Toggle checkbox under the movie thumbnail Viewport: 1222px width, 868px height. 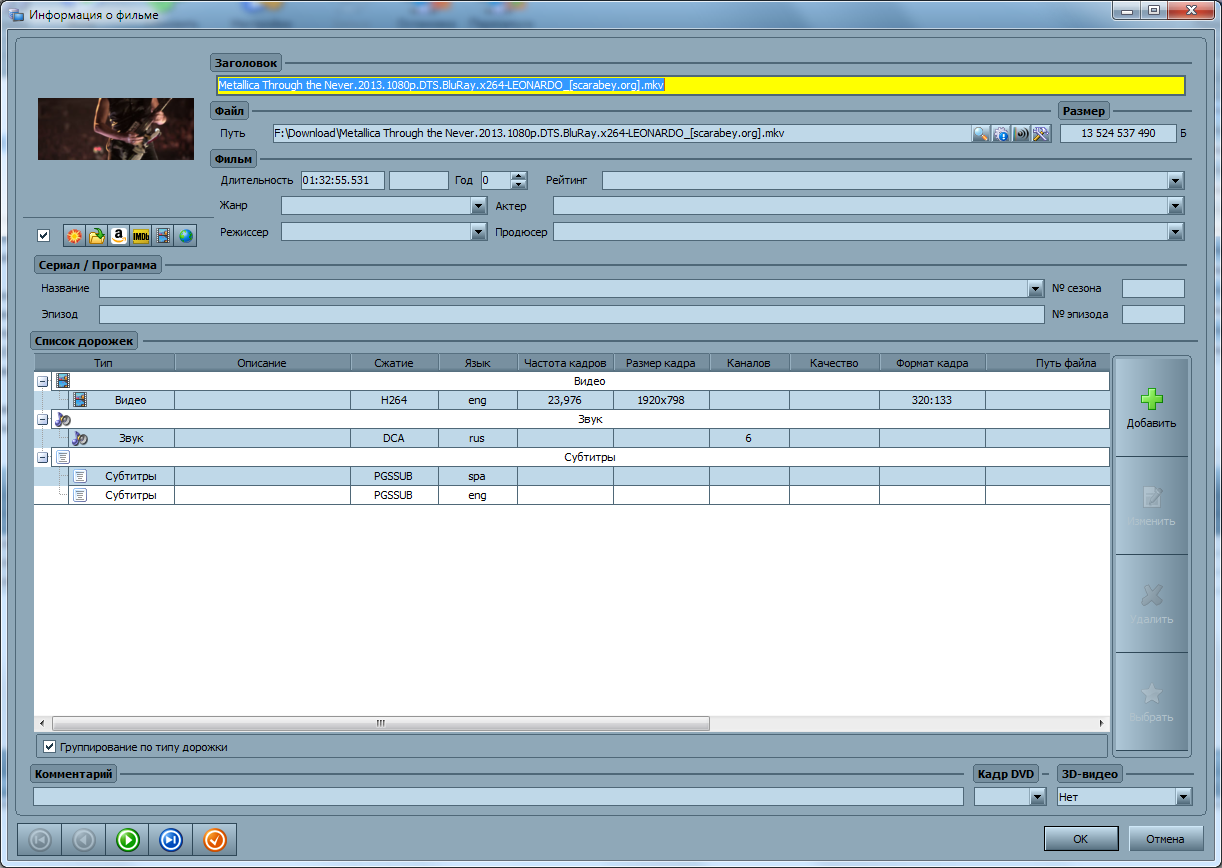coord(43,236)
